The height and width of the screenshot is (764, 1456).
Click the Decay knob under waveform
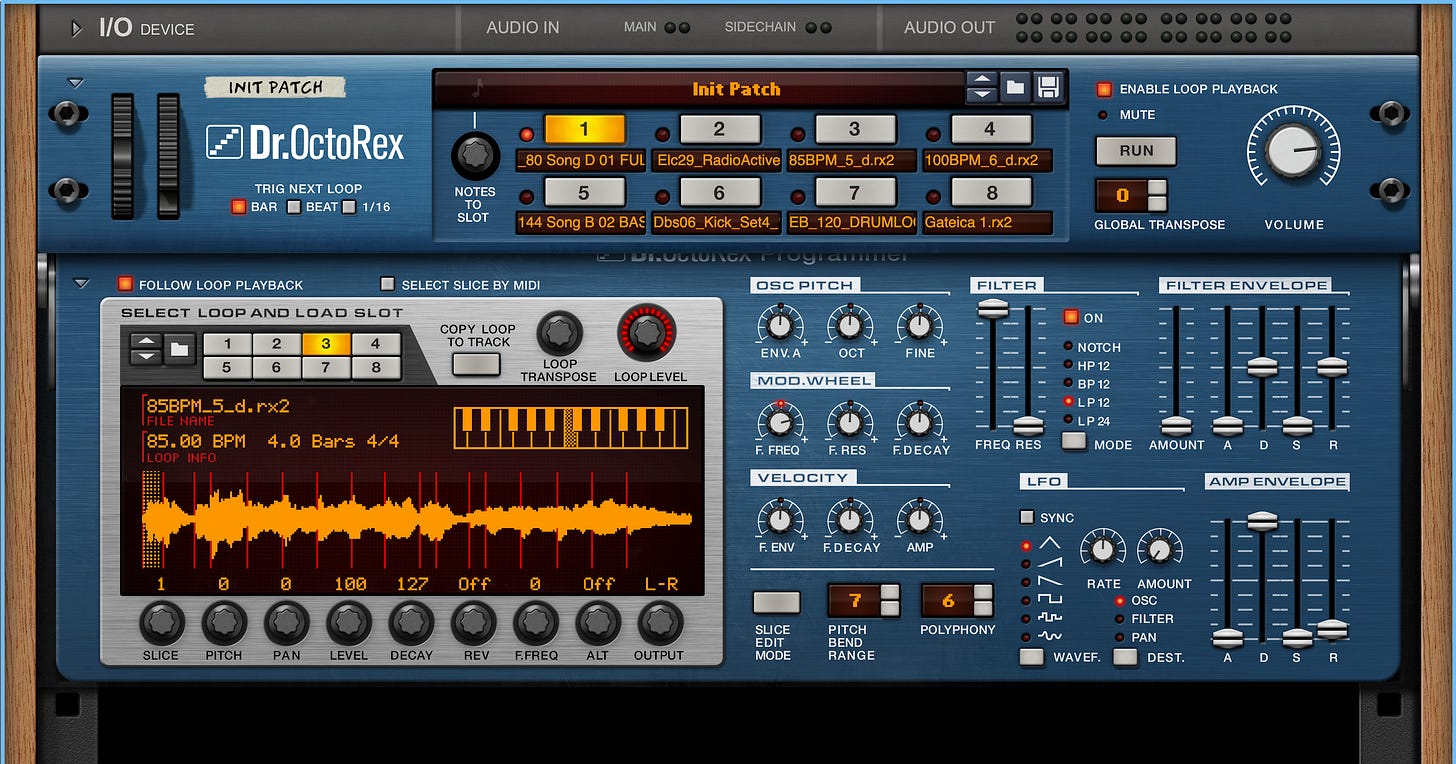pos(411,624)
